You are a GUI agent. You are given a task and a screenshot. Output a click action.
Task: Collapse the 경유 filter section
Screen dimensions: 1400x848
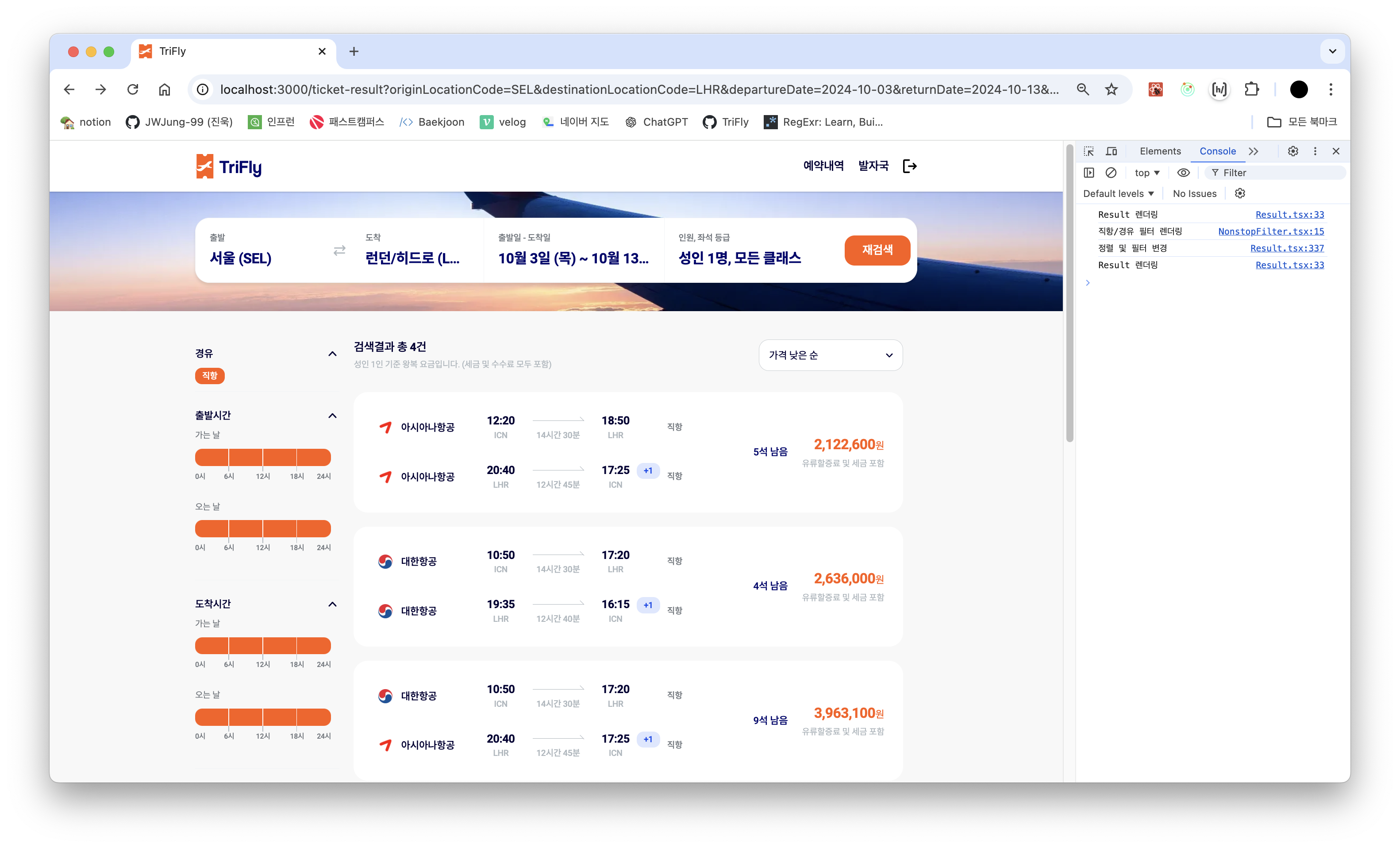332,354
